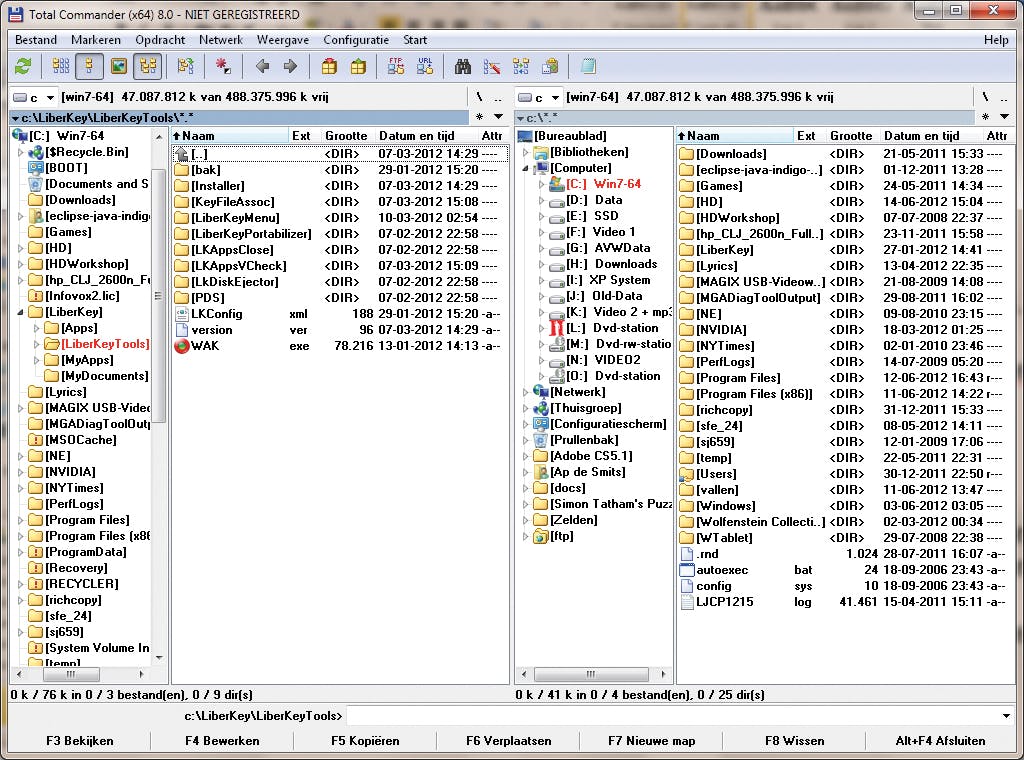Image resolution: width=1024 pixels, height=760 pixels.
Task: Expand the Netwerk node in right tree
Action: tap(526, 392)
